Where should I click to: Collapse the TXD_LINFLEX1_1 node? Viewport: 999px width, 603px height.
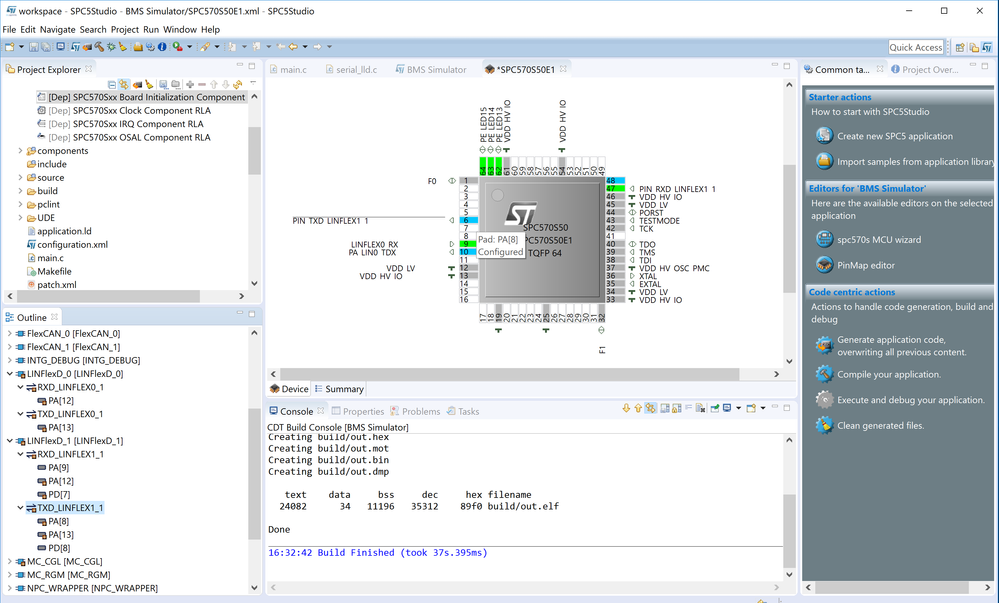click(20, 508)
